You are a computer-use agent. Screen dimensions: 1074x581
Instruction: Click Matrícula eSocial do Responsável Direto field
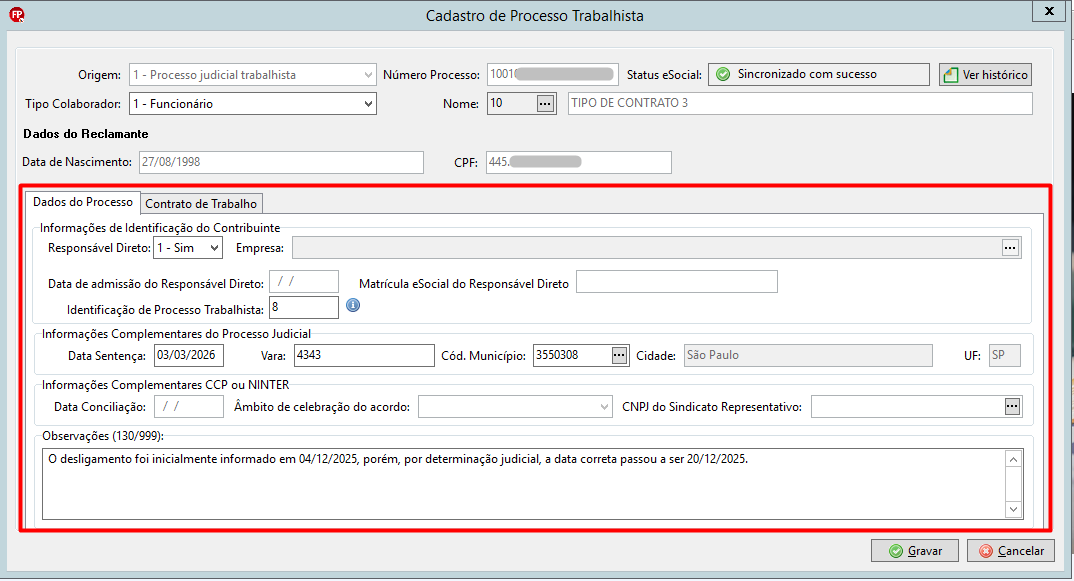(x=677, y=282)
